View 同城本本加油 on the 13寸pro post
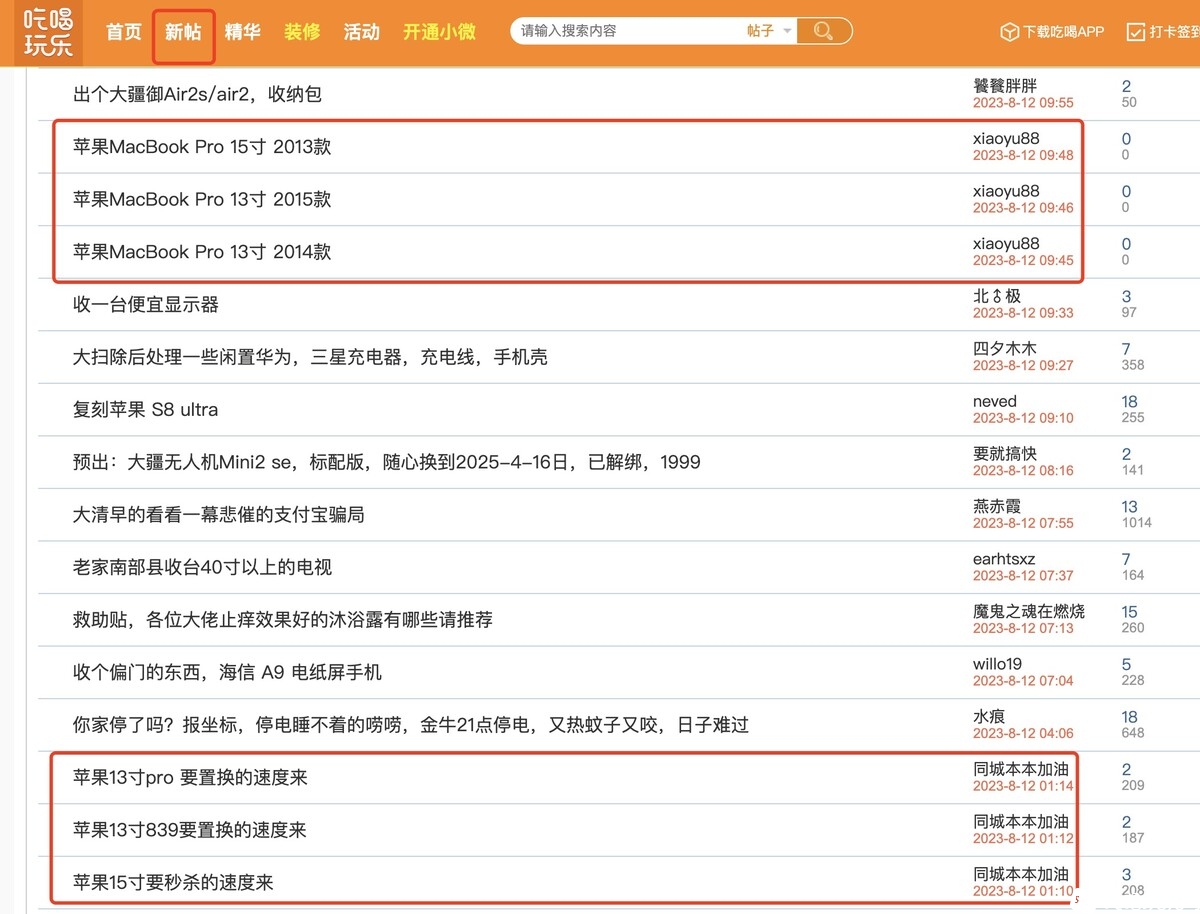 coord(1021,769)
